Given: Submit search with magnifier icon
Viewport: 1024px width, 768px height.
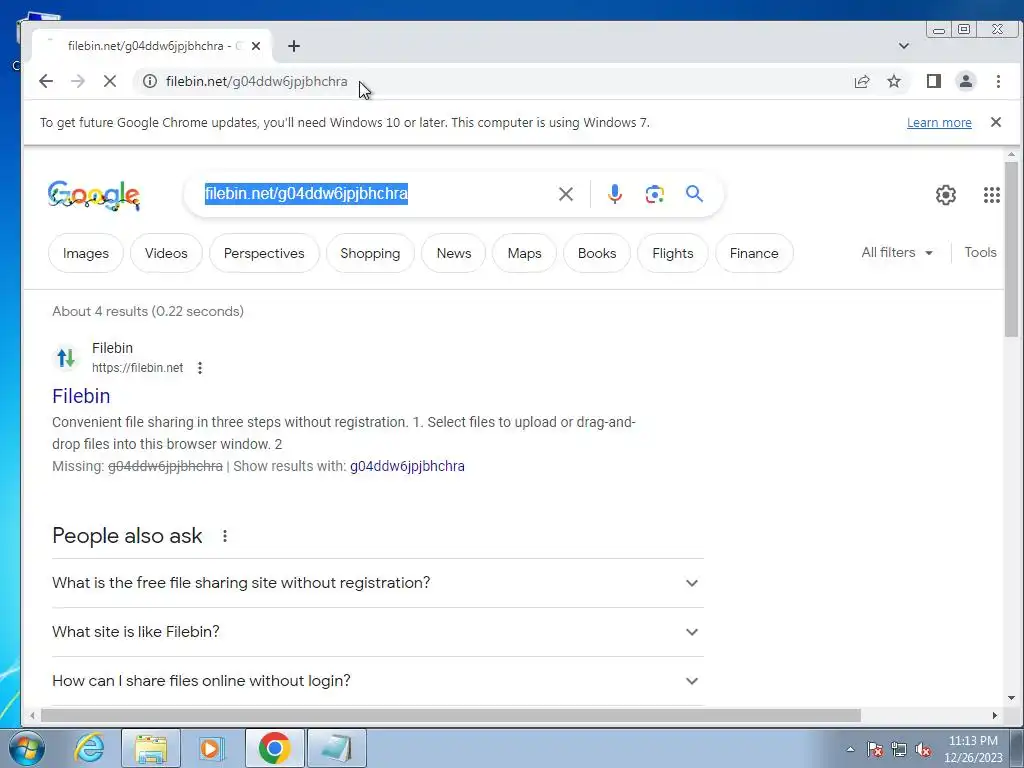Looking at the screenshot, I should [x=694, y=194].
